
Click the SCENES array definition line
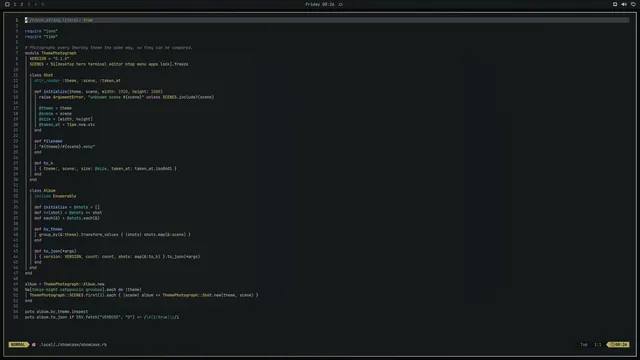(x=109, y=64)
